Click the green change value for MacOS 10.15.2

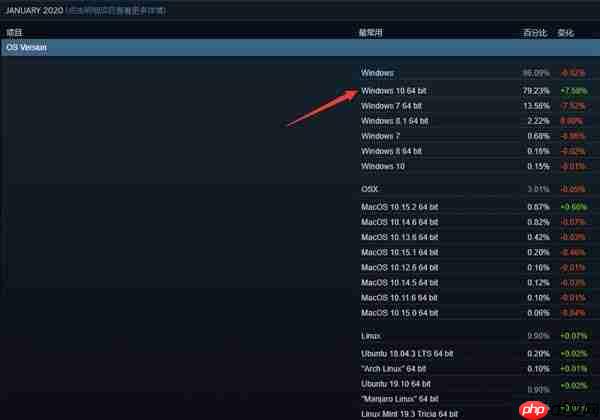point(574,207)
